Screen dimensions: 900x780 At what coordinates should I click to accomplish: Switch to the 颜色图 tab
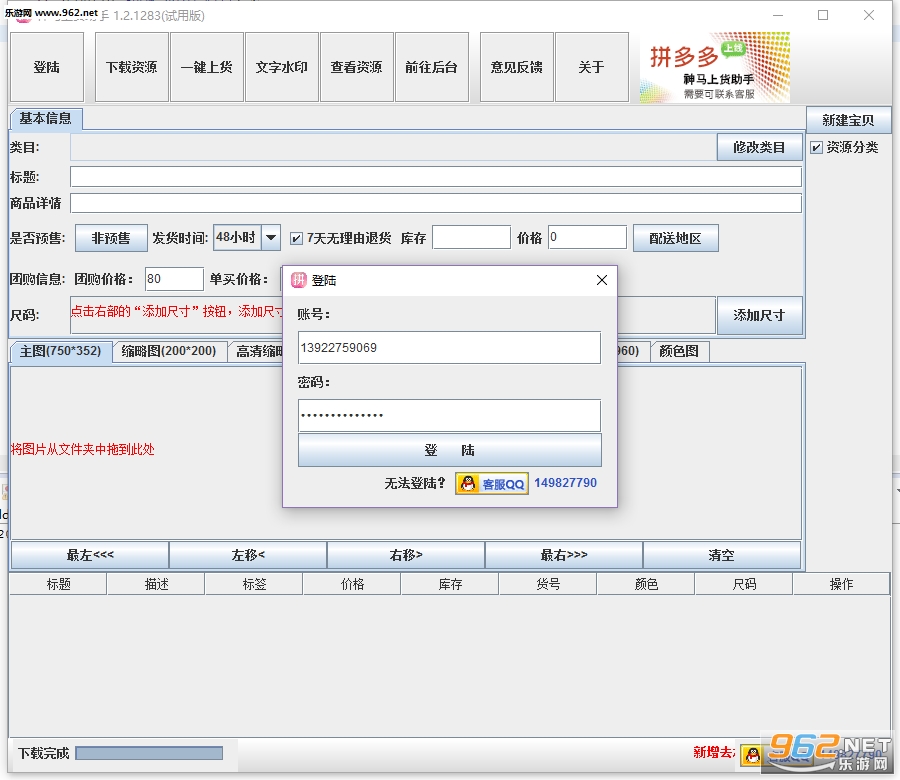pos(680,351)
